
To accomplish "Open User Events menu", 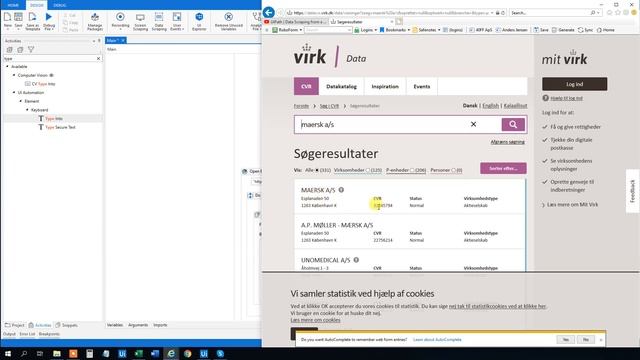I will [177, 21].
